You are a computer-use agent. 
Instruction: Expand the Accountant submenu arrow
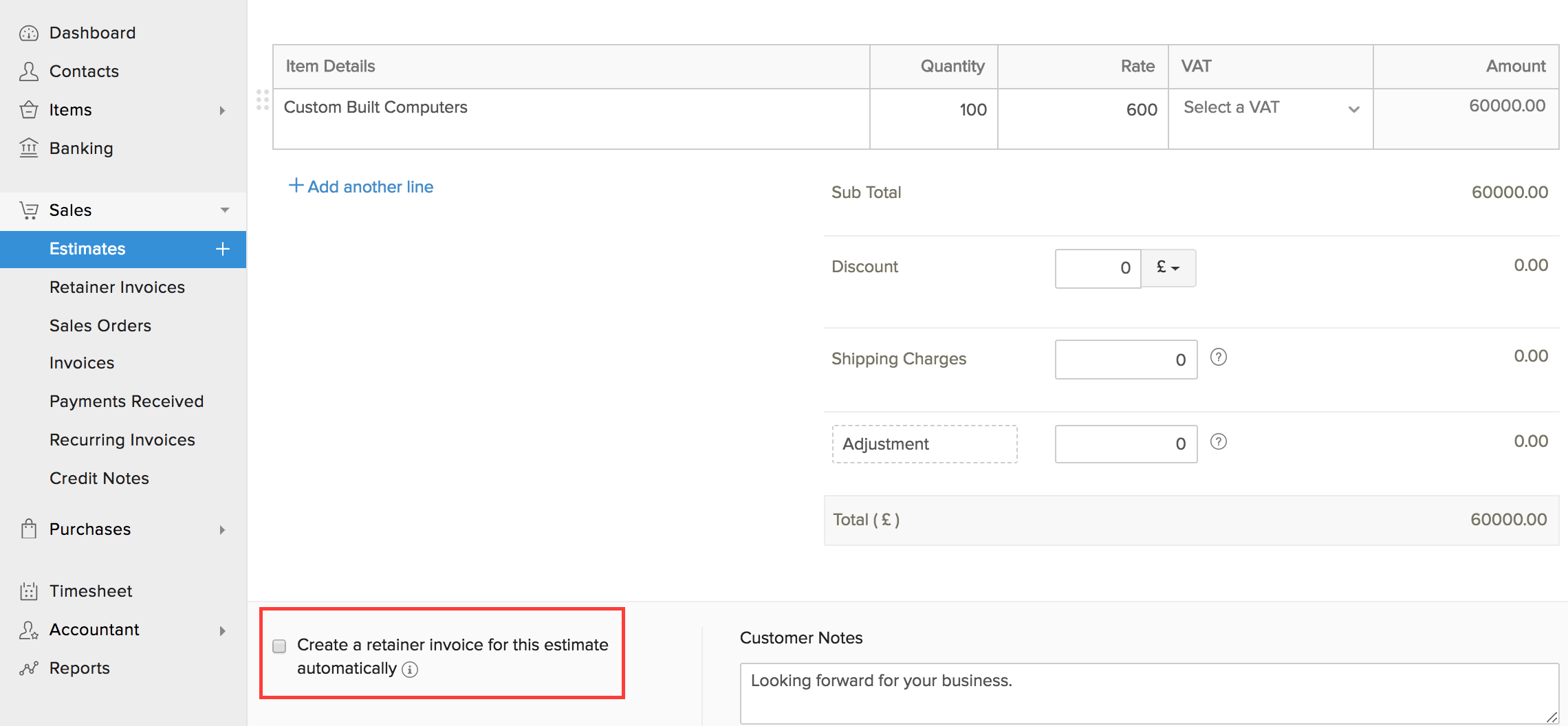222,631
